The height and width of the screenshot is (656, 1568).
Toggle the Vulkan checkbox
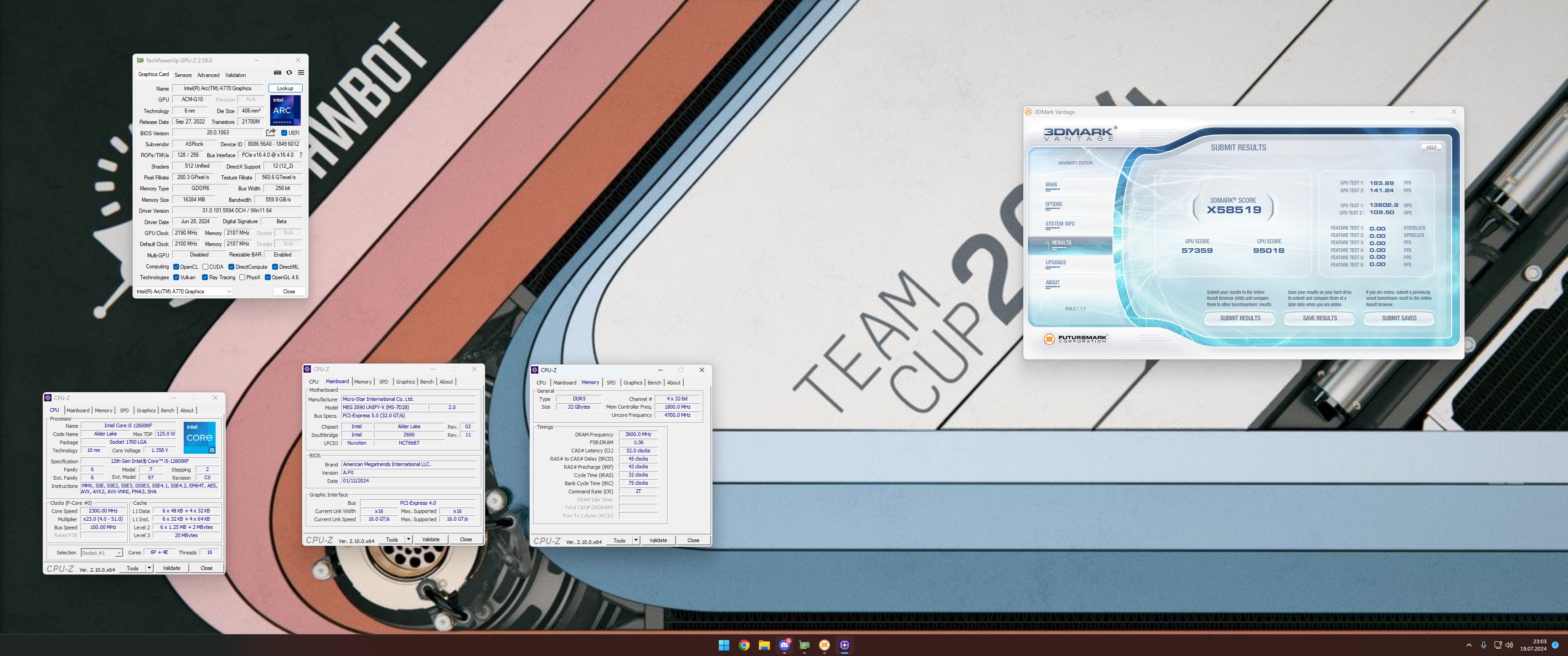pyautogui.click(x=176, y=277)
